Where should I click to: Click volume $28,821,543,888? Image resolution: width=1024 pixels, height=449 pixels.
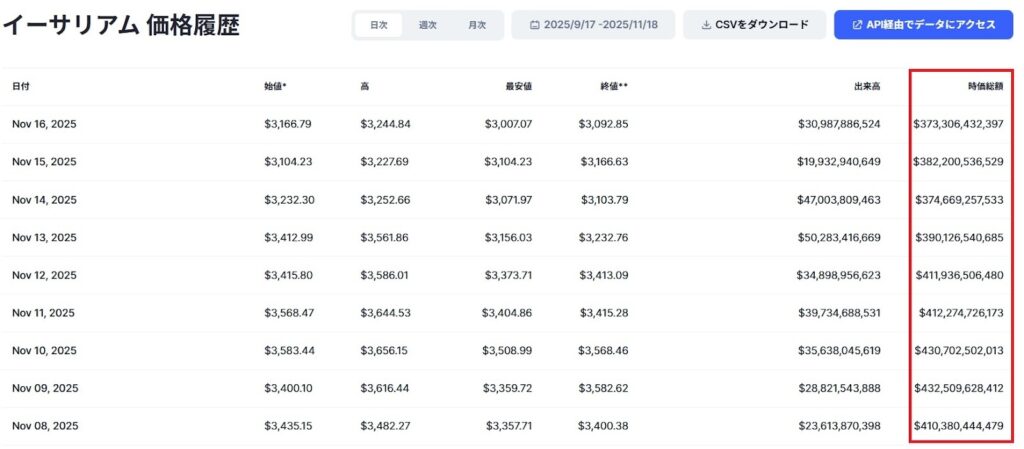(839, 388)
